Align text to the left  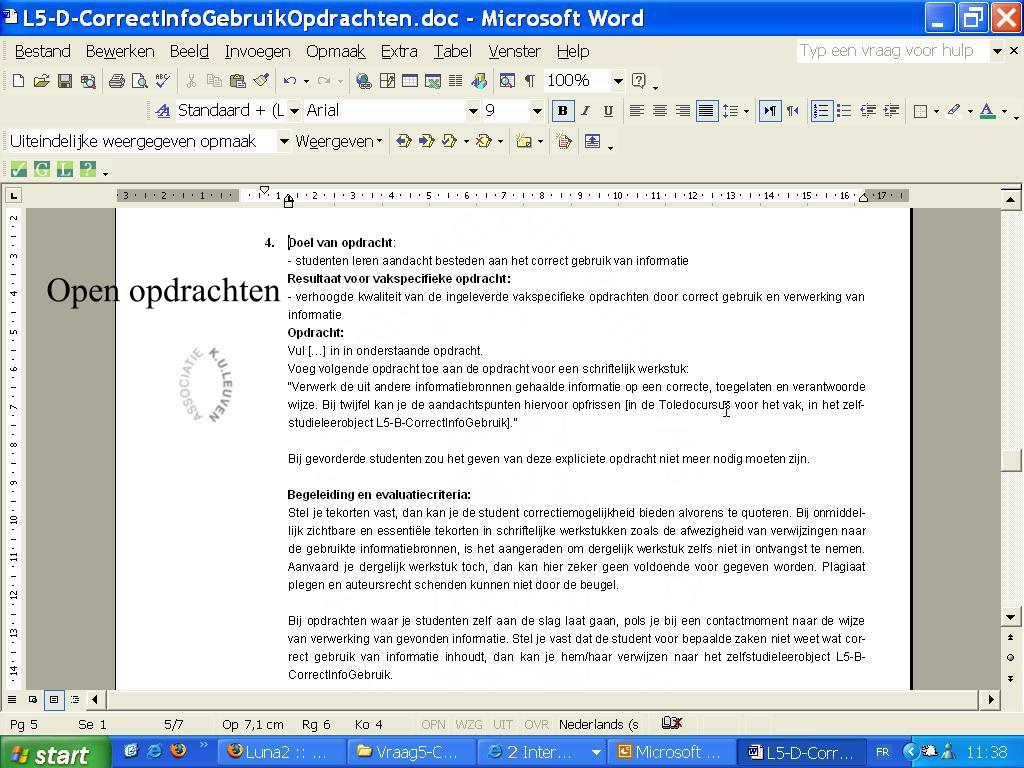[x=636, y=111]
